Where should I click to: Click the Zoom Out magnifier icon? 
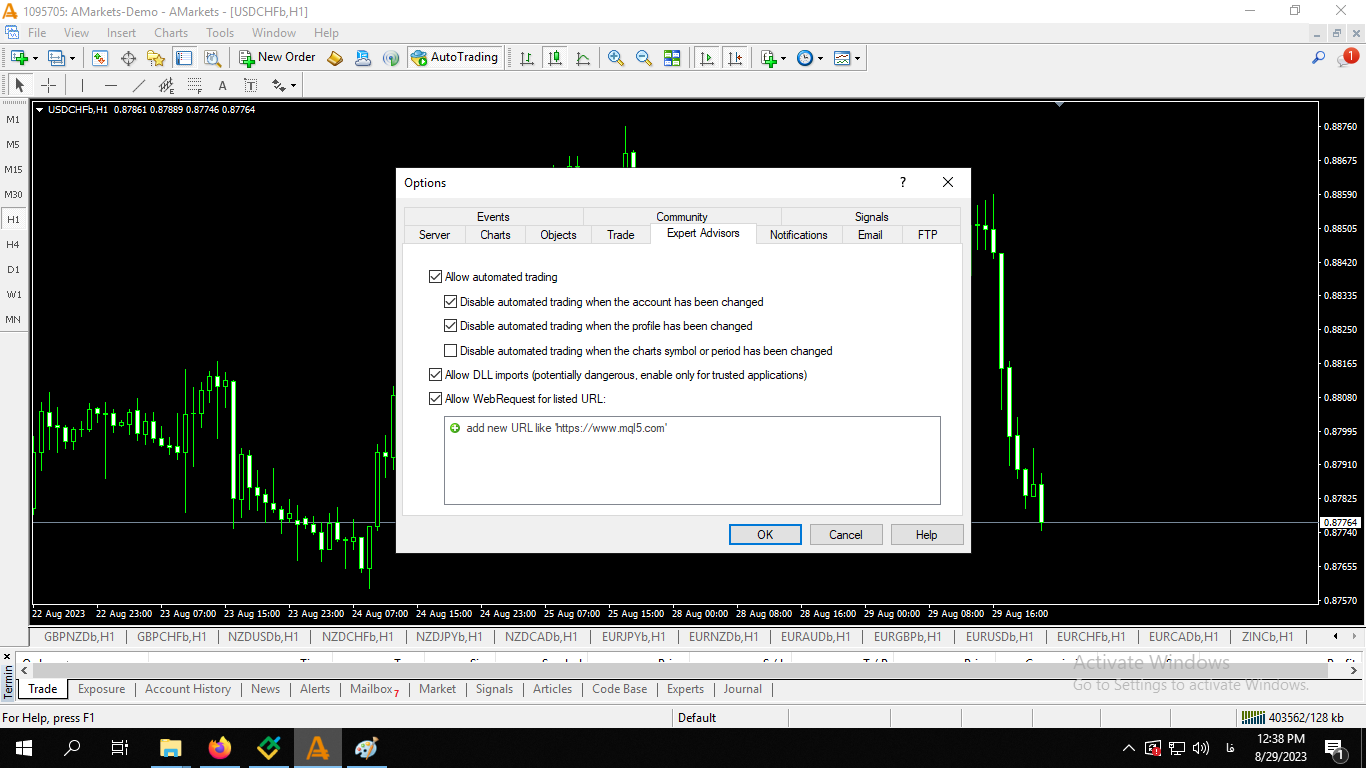pos(644,58)
